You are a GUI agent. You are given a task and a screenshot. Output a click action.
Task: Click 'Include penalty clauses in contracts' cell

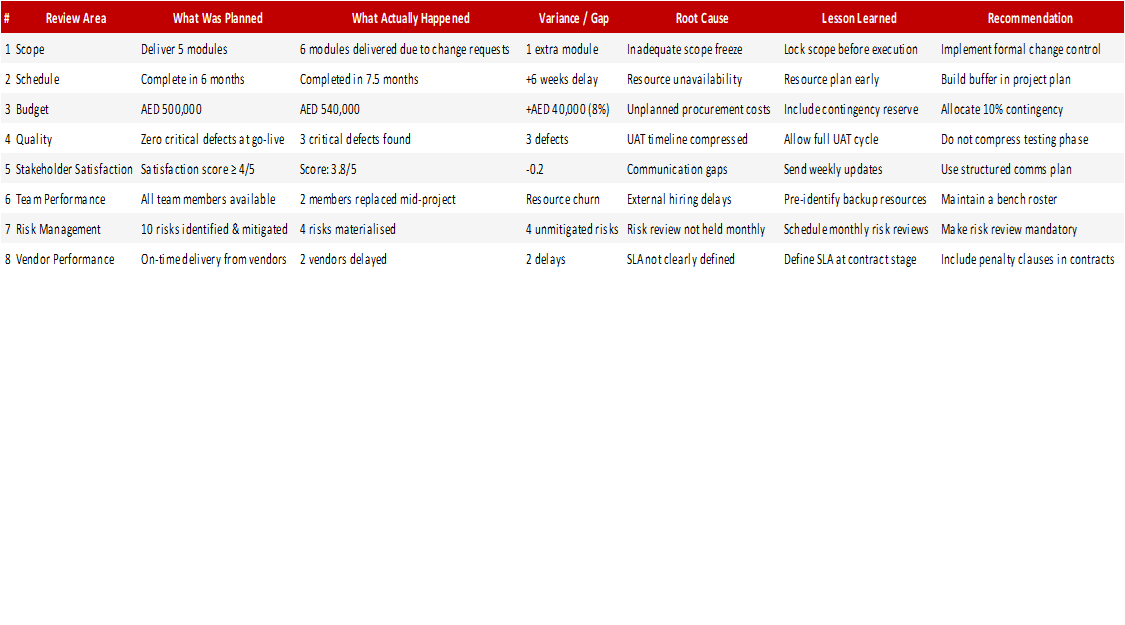(1028, 260)
